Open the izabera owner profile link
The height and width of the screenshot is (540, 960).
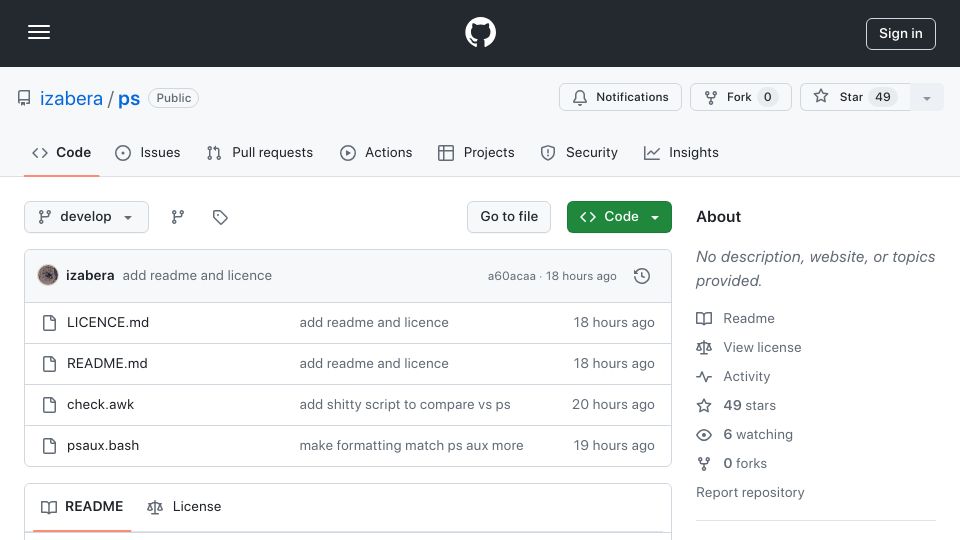(x=71, y=98)
